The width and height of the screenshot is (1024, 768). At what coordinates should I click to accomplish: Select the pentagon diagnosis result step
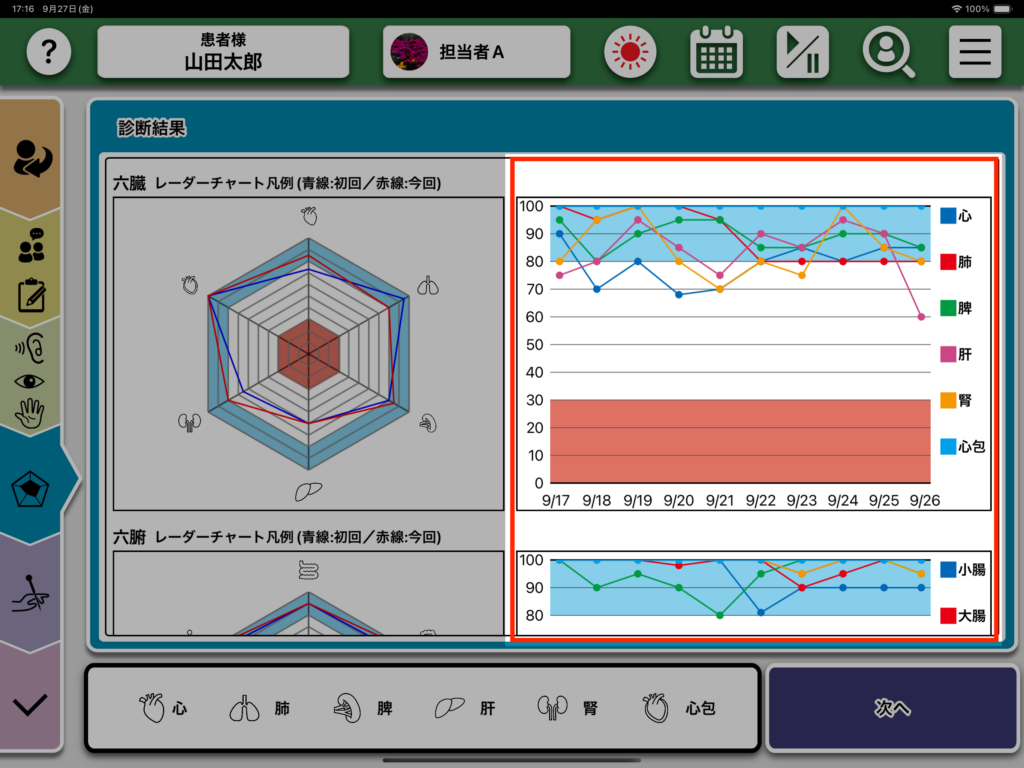click(x=31, y=488)
